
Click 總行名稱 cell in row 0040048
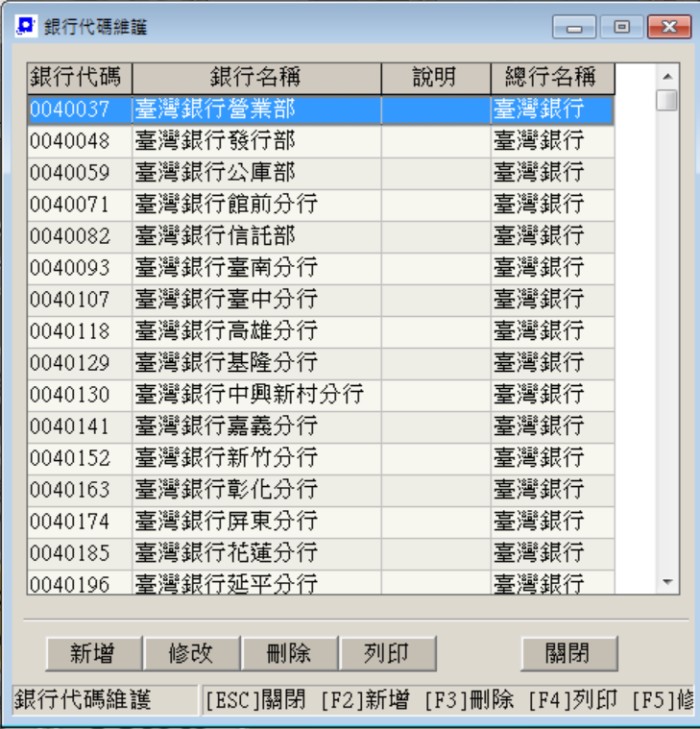tap(553, 141)
